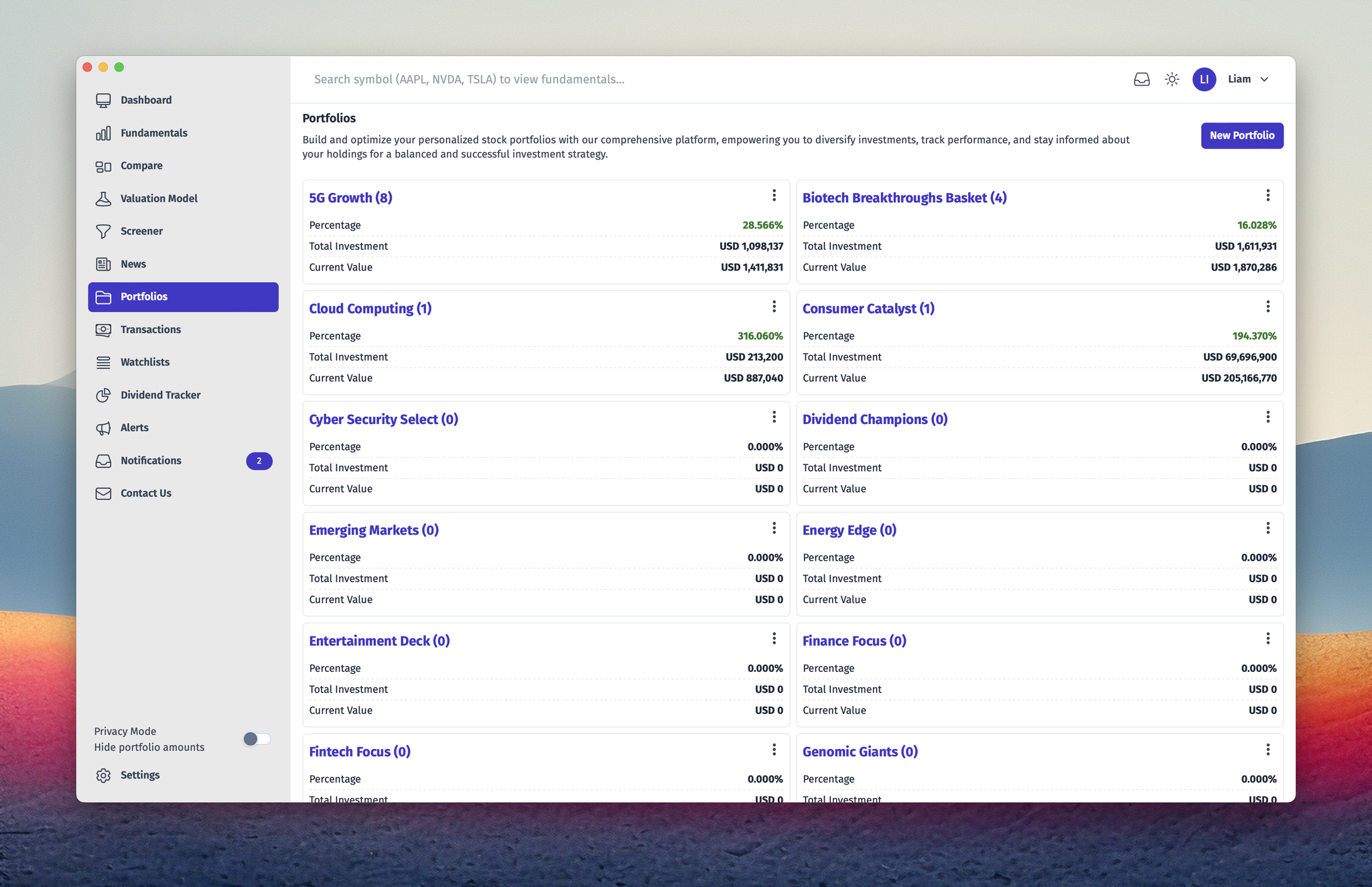Click the Compare icon in sidebar
Screen dimensions: 1372x887
[x=103, y=166]
